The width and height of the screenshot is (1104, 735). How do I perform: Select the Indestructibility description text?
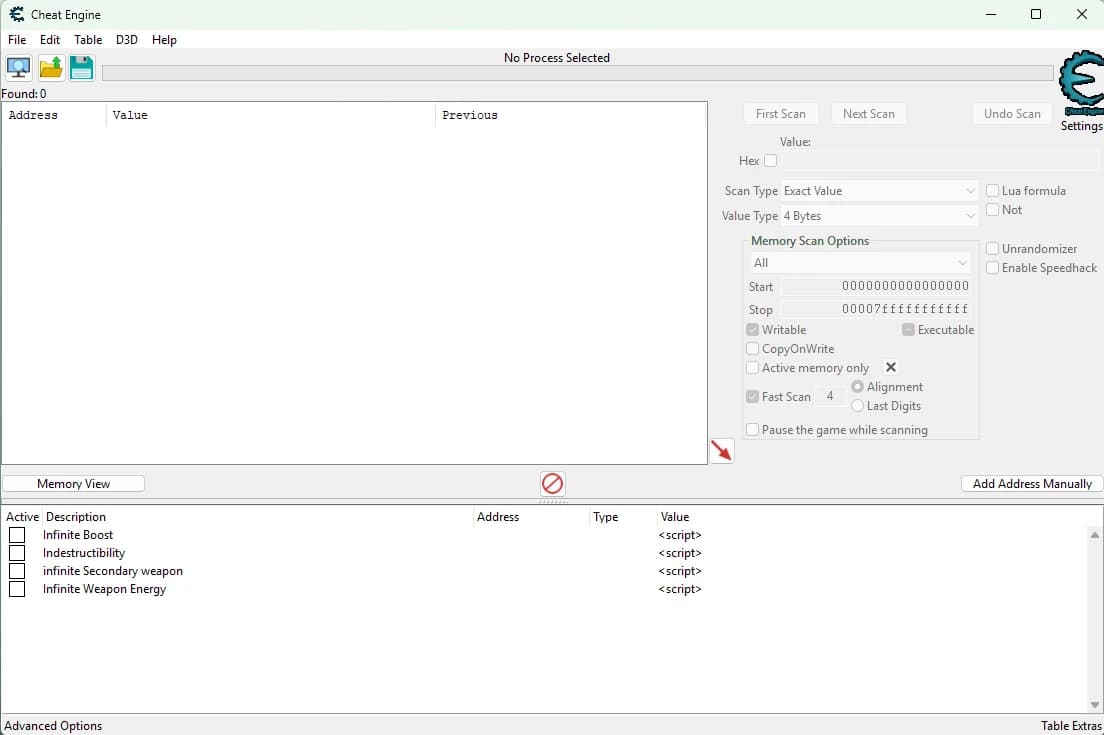[84, 553]
